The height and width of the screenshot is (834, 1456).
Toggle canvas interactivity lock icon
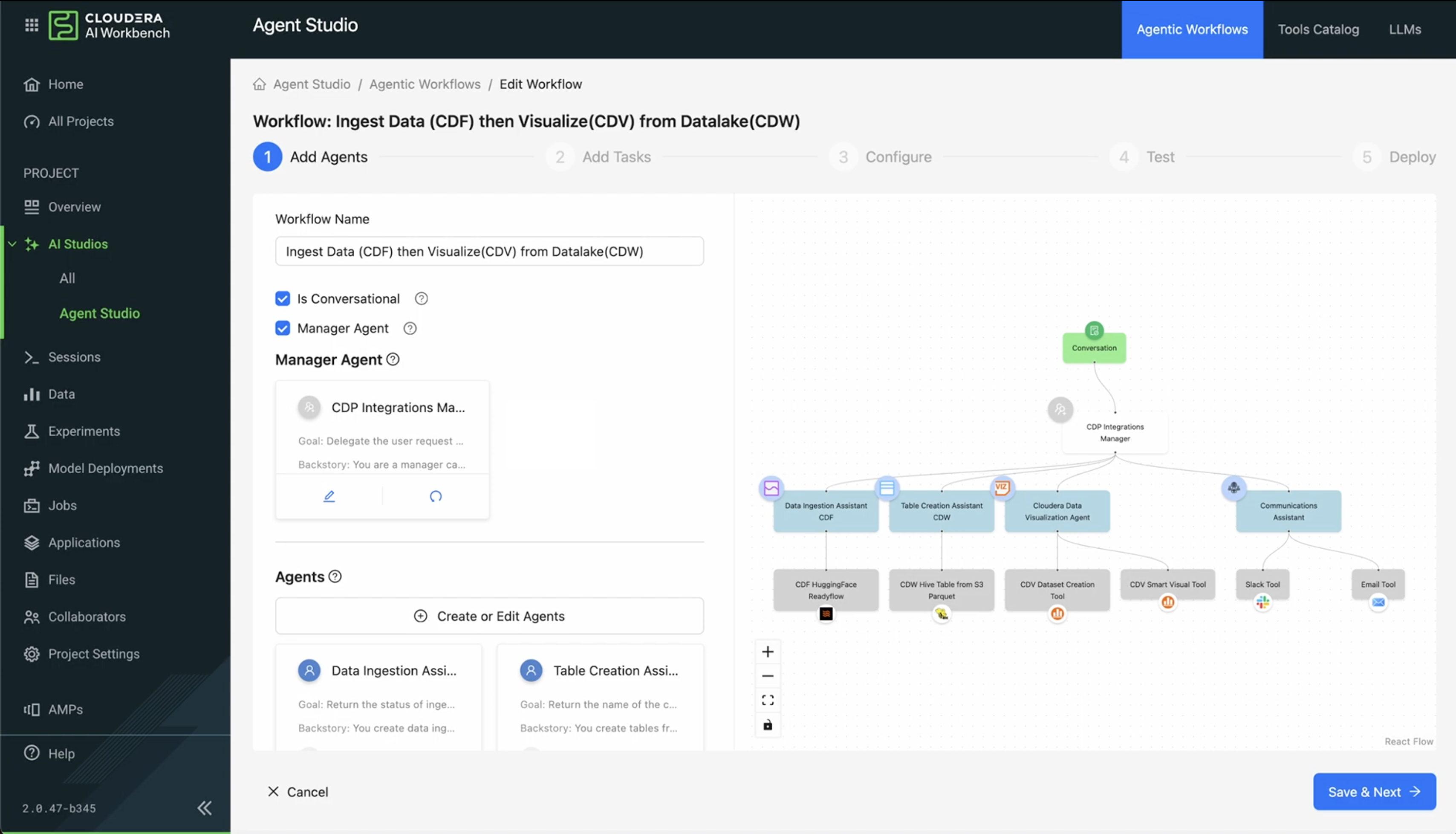(x=768, y=724)
